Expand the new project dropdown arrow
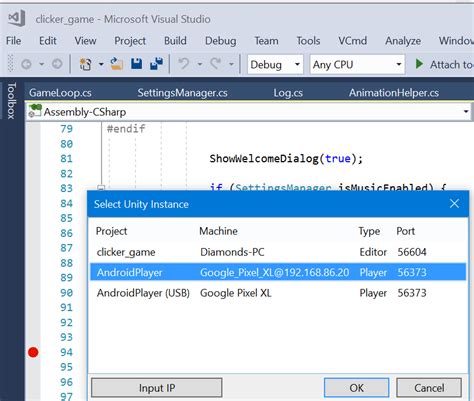Viewport: 474px width, 401px height. (x=101, y=64)
